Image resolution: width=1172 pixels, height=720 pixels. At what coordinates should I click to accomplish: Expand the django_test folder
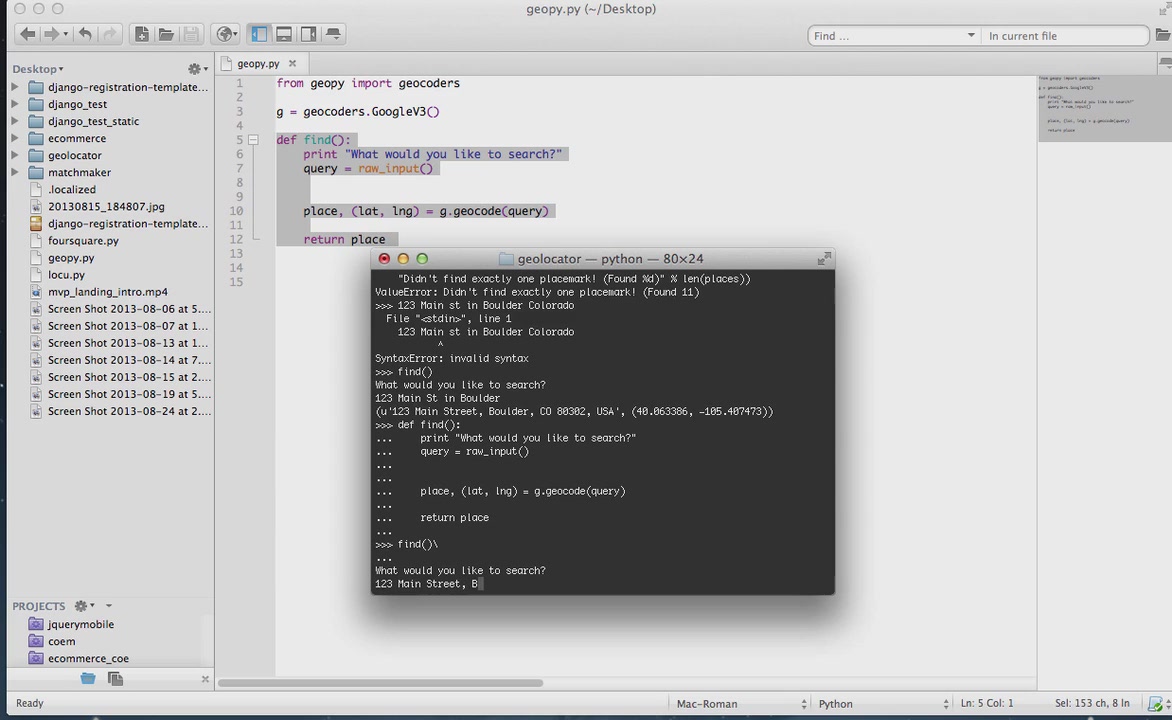(15, 104)
